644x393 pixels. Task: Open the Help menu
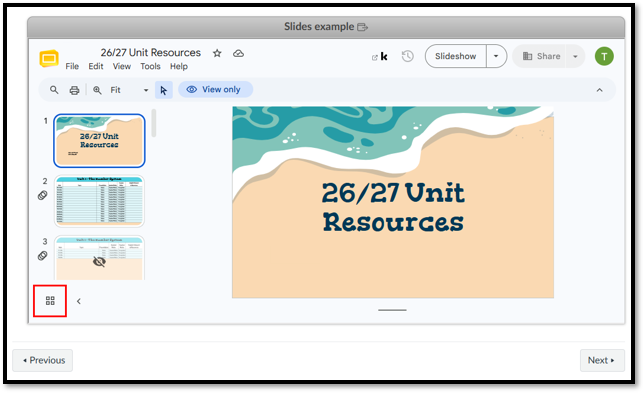[x=179, y=67]
